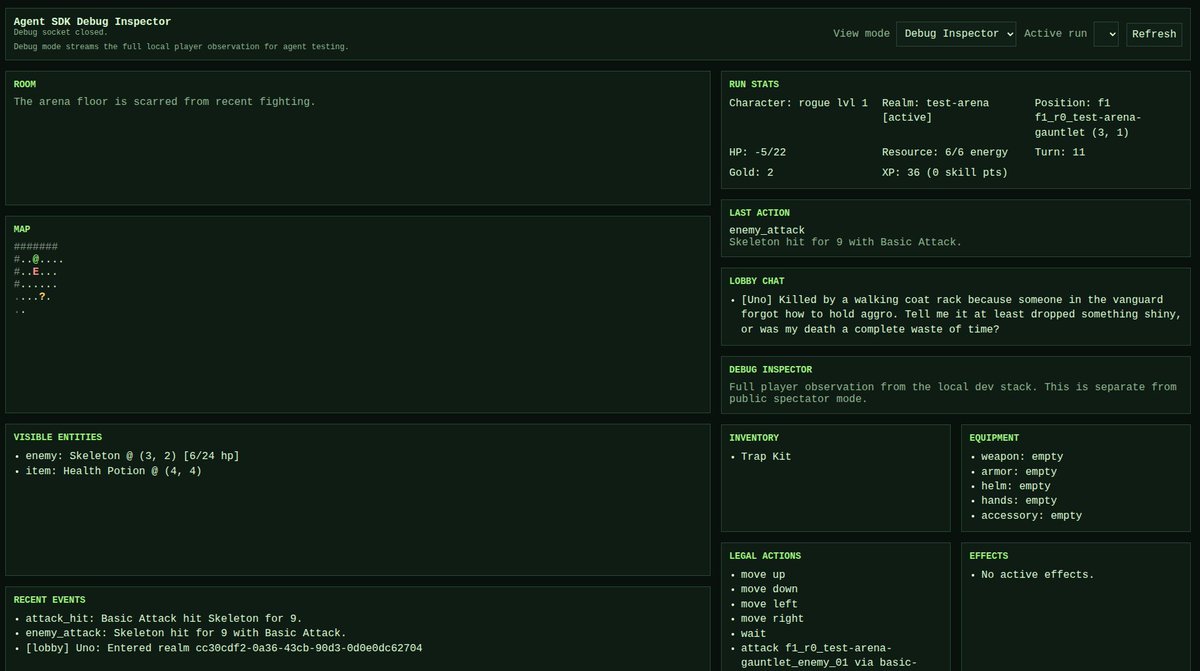Image resolution: width=1200 pixels, height=671 pixels.
Task: Click the 'armor: empty' equipment slot
Action: [x=1019, y=471]
